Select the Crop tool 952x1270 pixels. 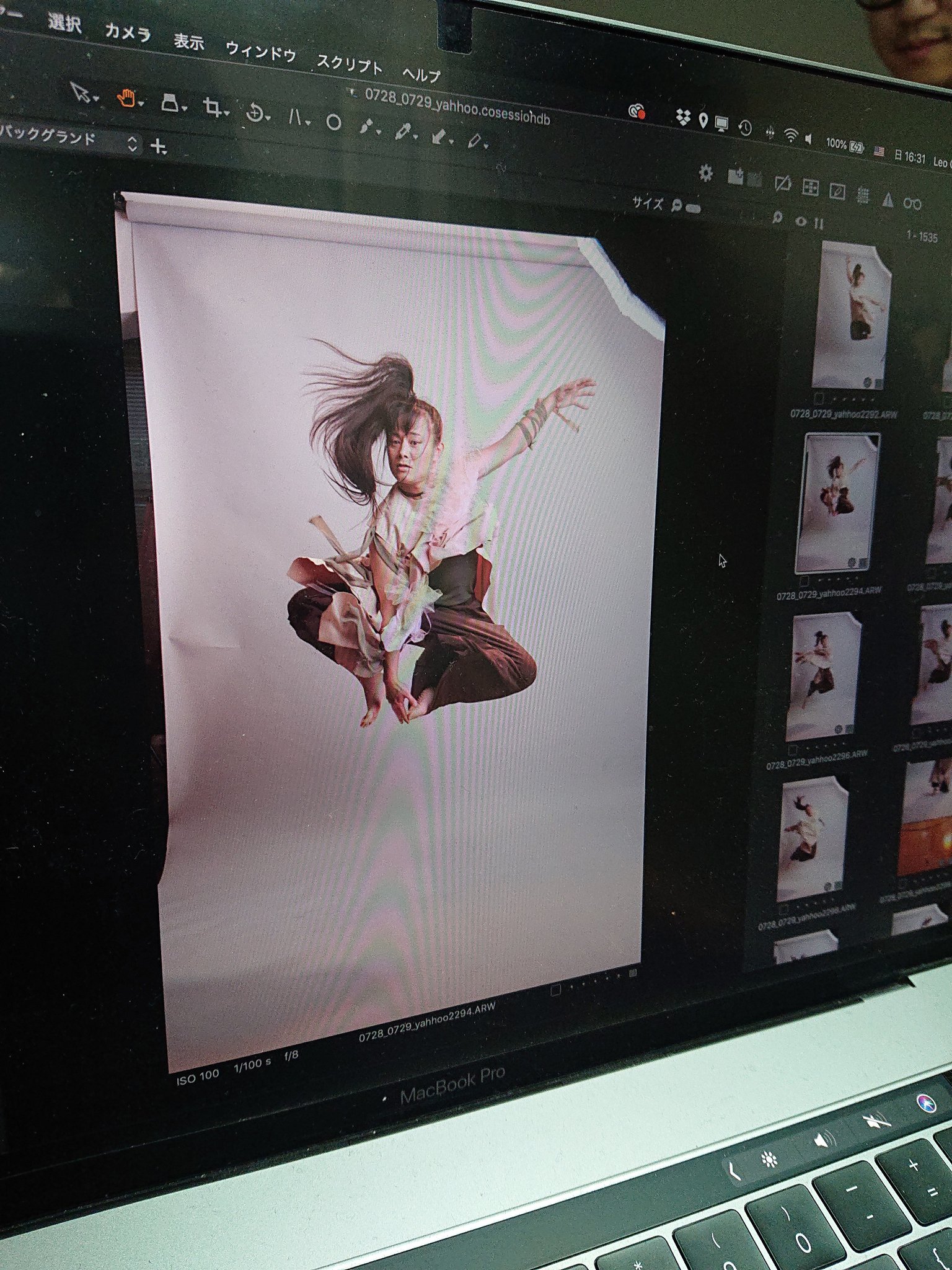pos(213,108)
